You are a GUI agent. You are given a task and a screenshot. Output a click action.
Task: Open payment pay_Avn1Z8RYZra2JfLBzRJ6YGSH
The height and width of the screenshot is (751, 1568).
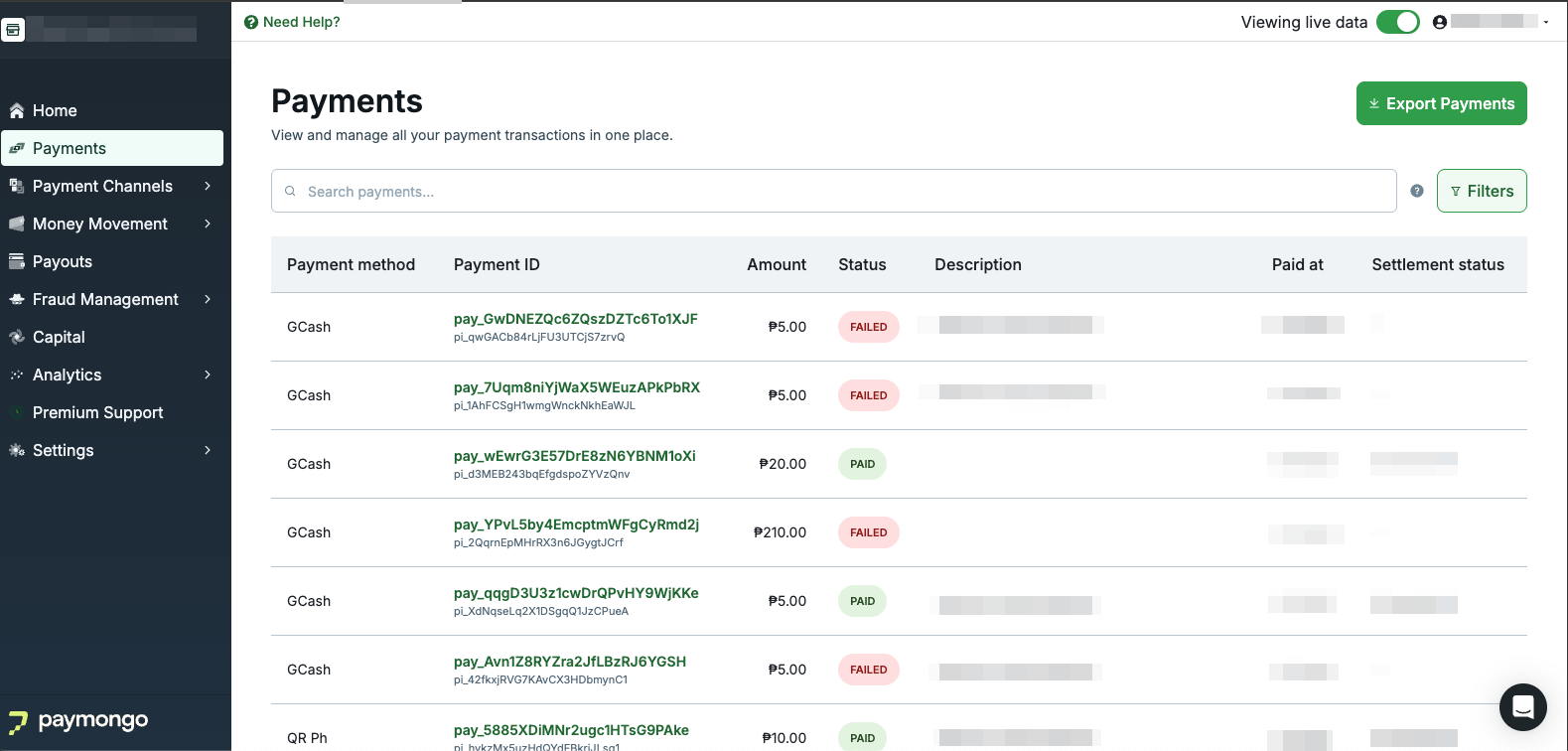pos(570,662)
